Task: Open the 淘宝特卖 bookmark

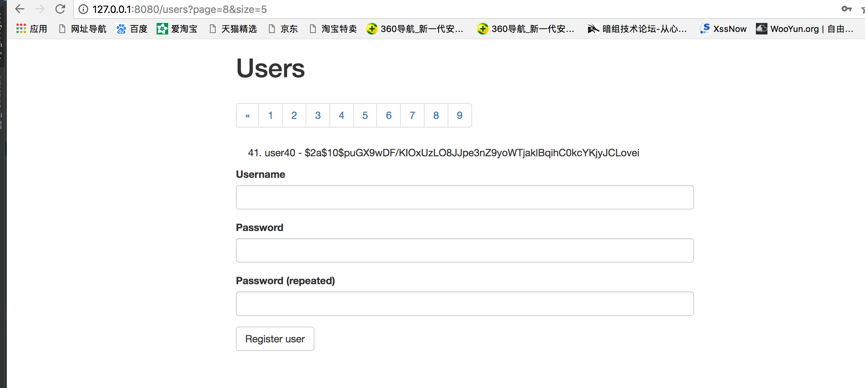Action: click(x=333, y=29)
